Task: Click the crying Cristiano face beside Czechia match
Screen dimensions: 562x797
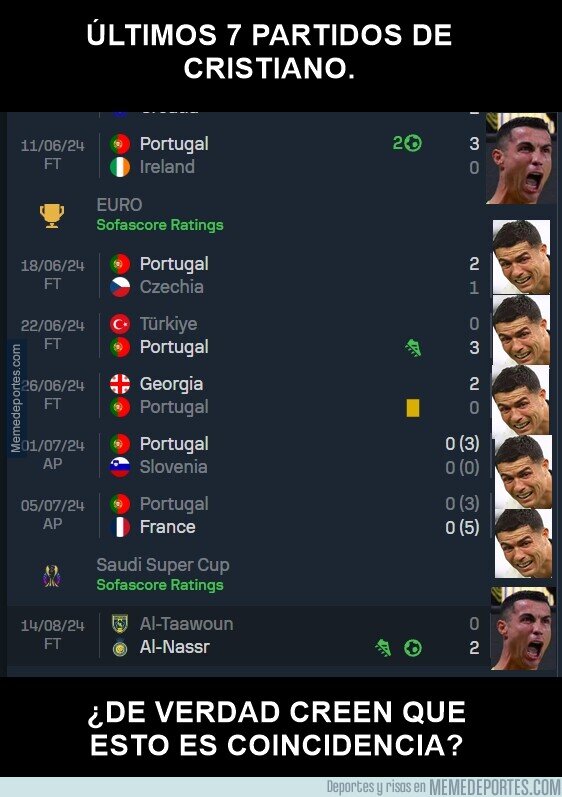Action: (521, 257)
